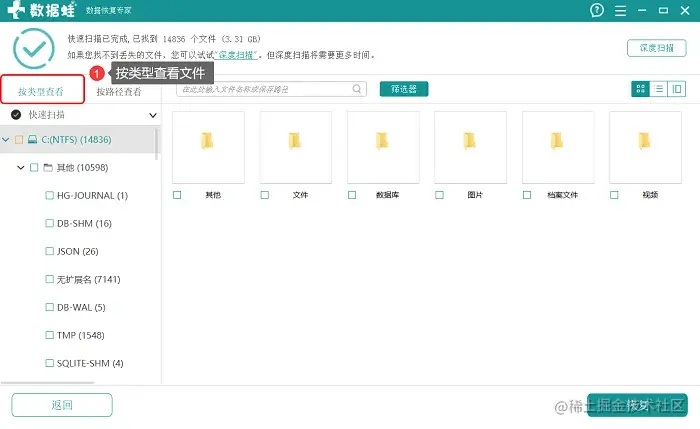Collapse the 快速扫描 section chevron
Viewport: 700px width, 429px height.
point(153,115)
